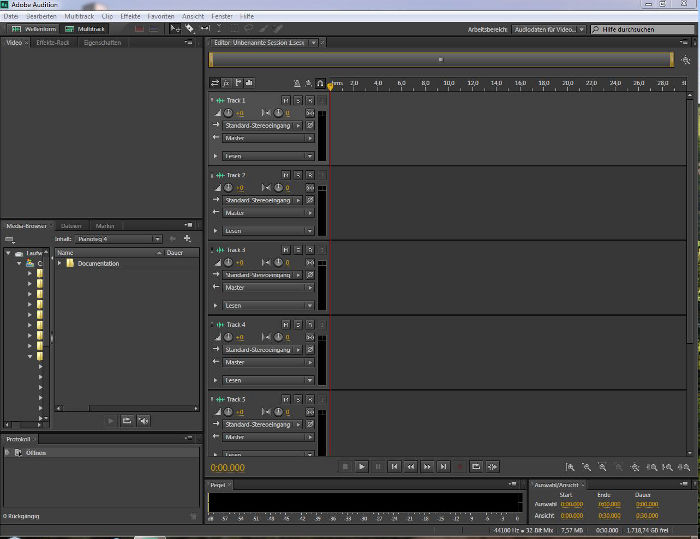Click the Play button
Screen dimensions: 700x539
tap(362, 467)
